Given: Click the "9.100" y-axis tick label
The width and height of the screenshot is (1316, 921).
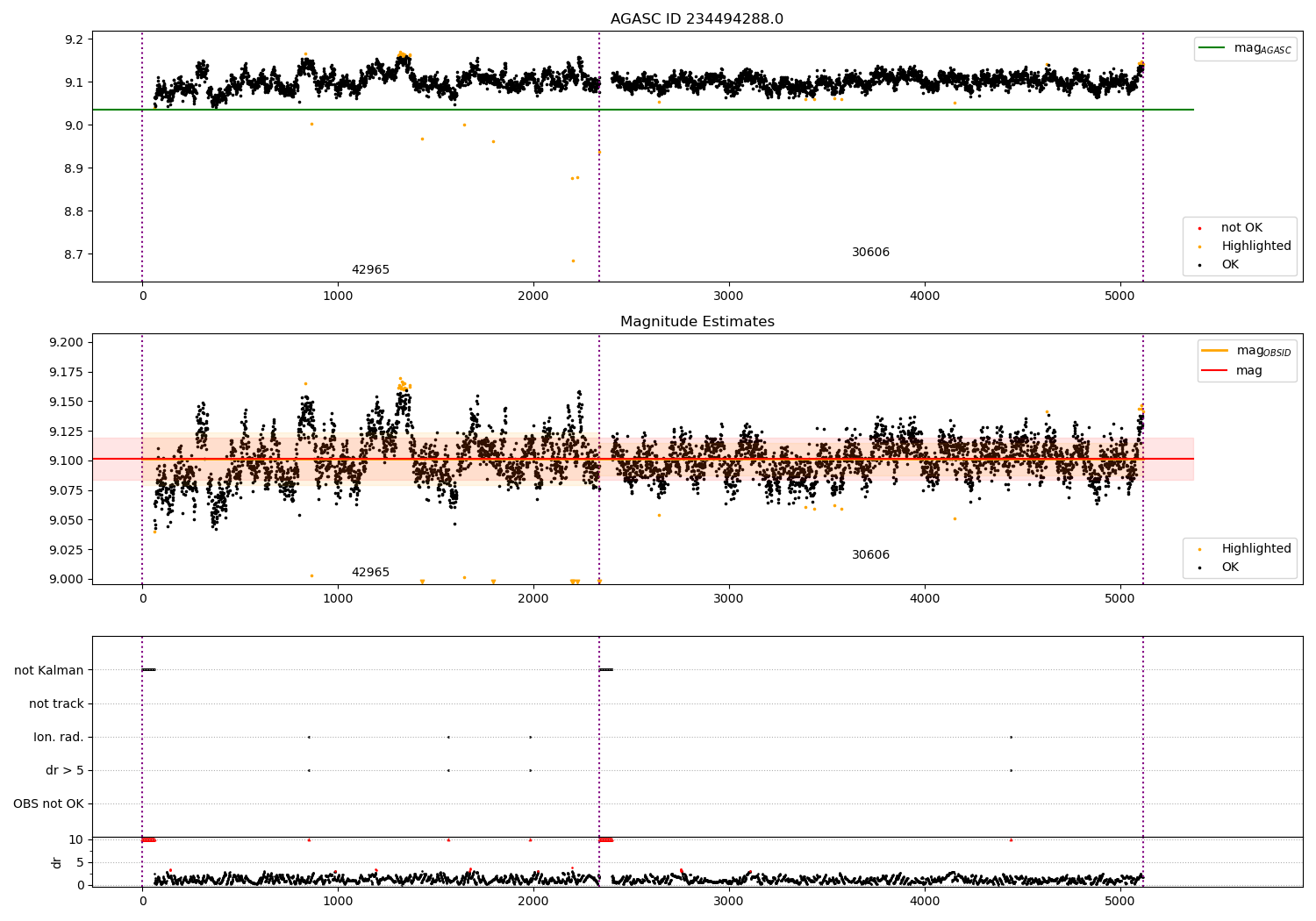Looking at the screenshot, I should [x=68, y=460].
